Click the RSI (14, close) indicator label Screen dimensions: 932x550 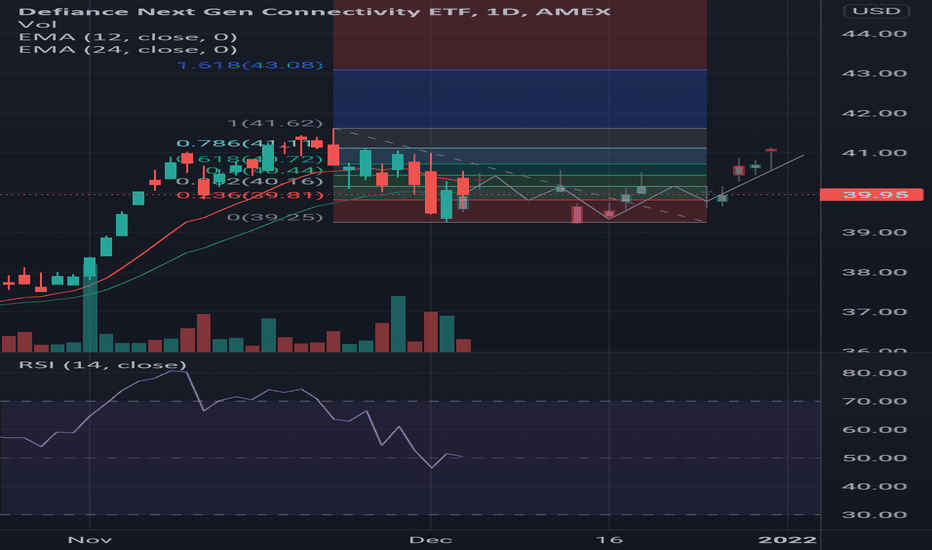pos(102,364)
